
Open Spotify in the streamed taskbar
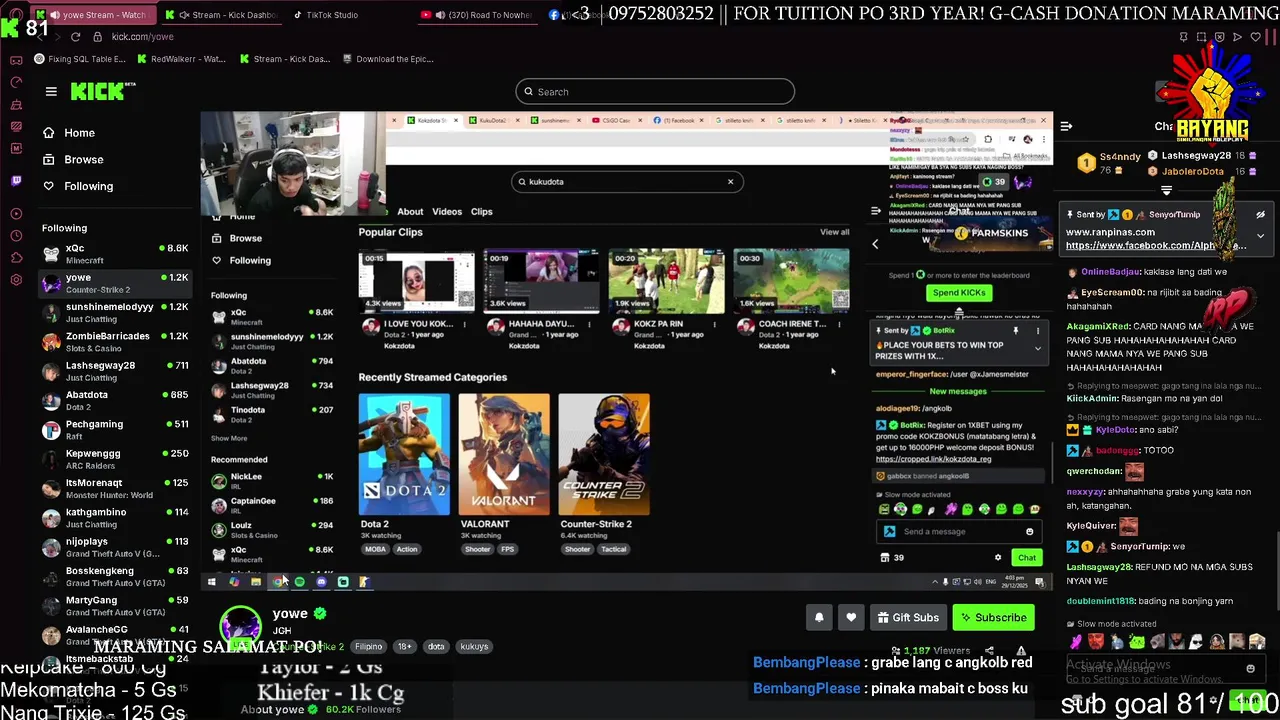pos(299,581)
